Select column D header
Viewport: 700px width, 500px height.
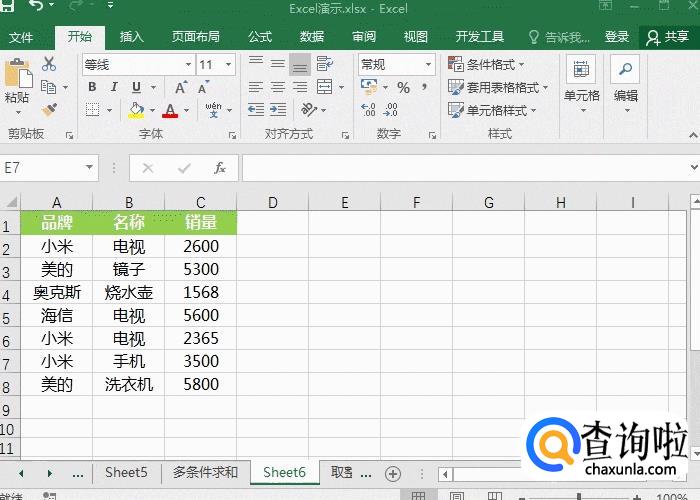[x=273, y=202]
